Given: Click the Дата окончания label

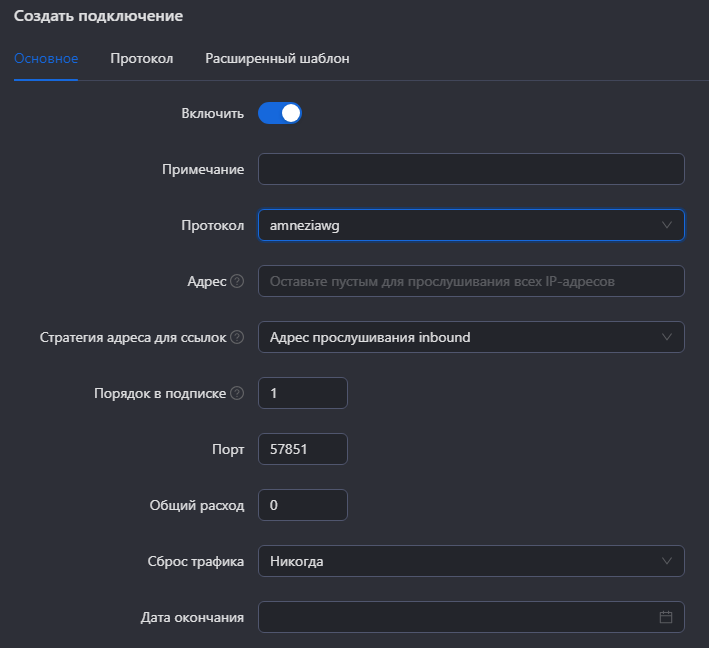Looking at the screenshot, I should [x=192, y=617].
